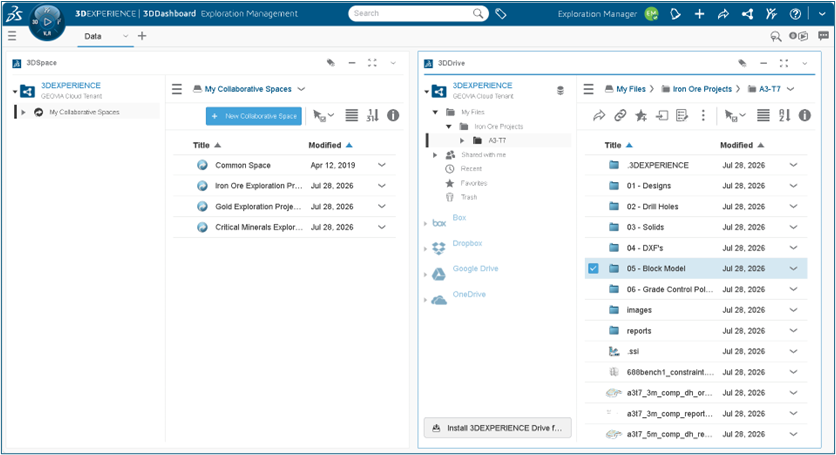This screenshot has width=836, height=455.
Task: Open 01 - Designs row chevron menu
Action: tap(793, 186)
